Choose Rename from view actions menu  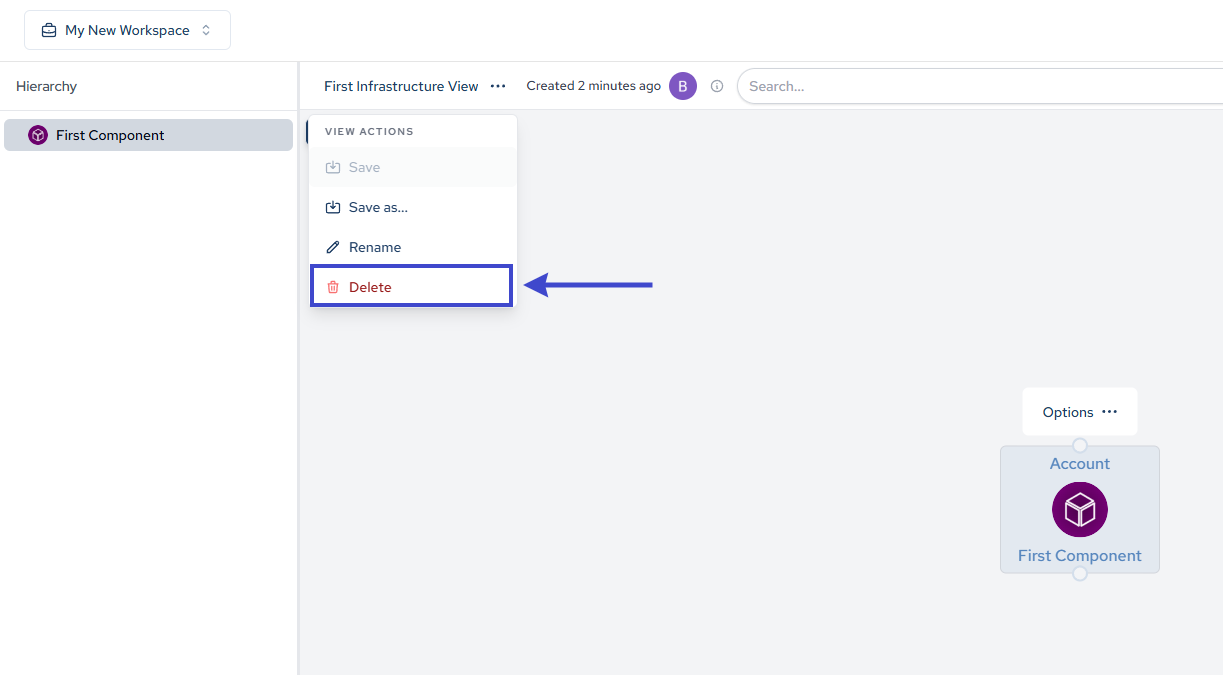tap(375, 247)
